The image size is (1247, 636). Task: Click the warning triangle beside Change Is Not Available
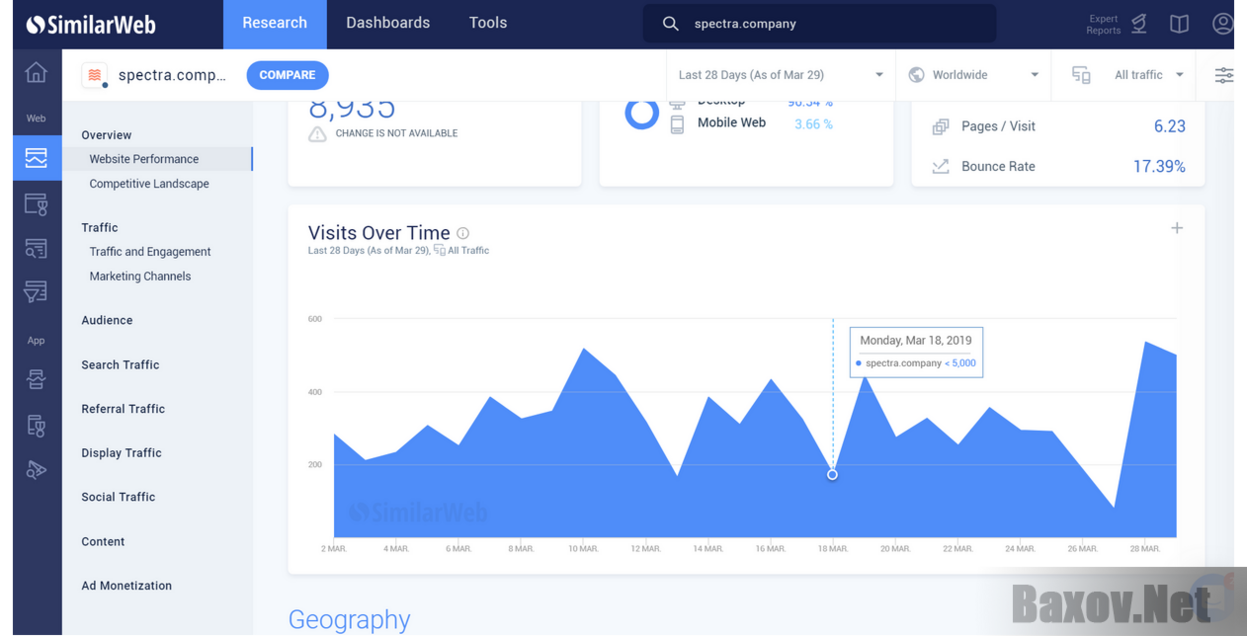click(x=317, y=134)
